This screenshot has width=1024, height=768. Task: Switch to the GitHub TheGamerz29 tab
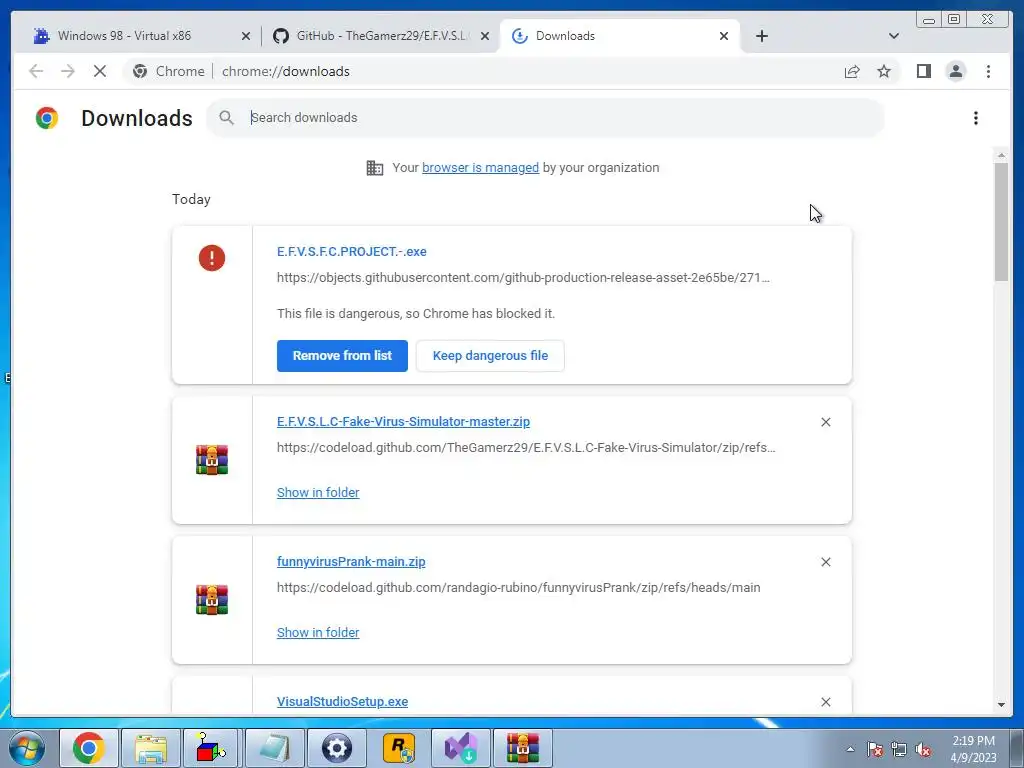(382, 36)
